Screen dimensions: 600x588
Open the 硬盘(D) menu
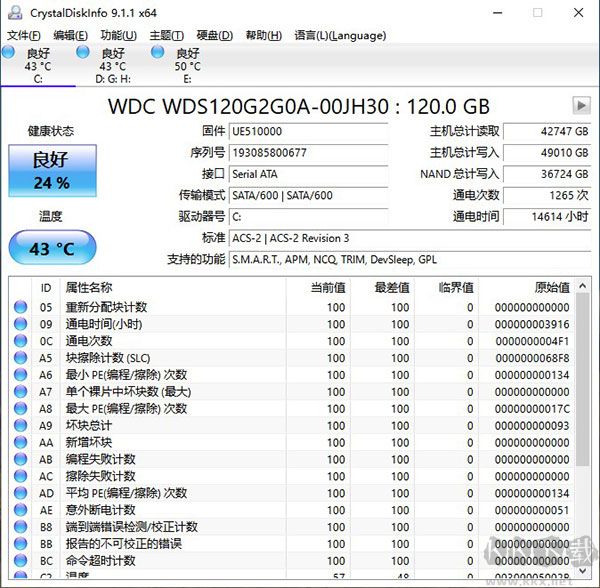click(215, 36)
